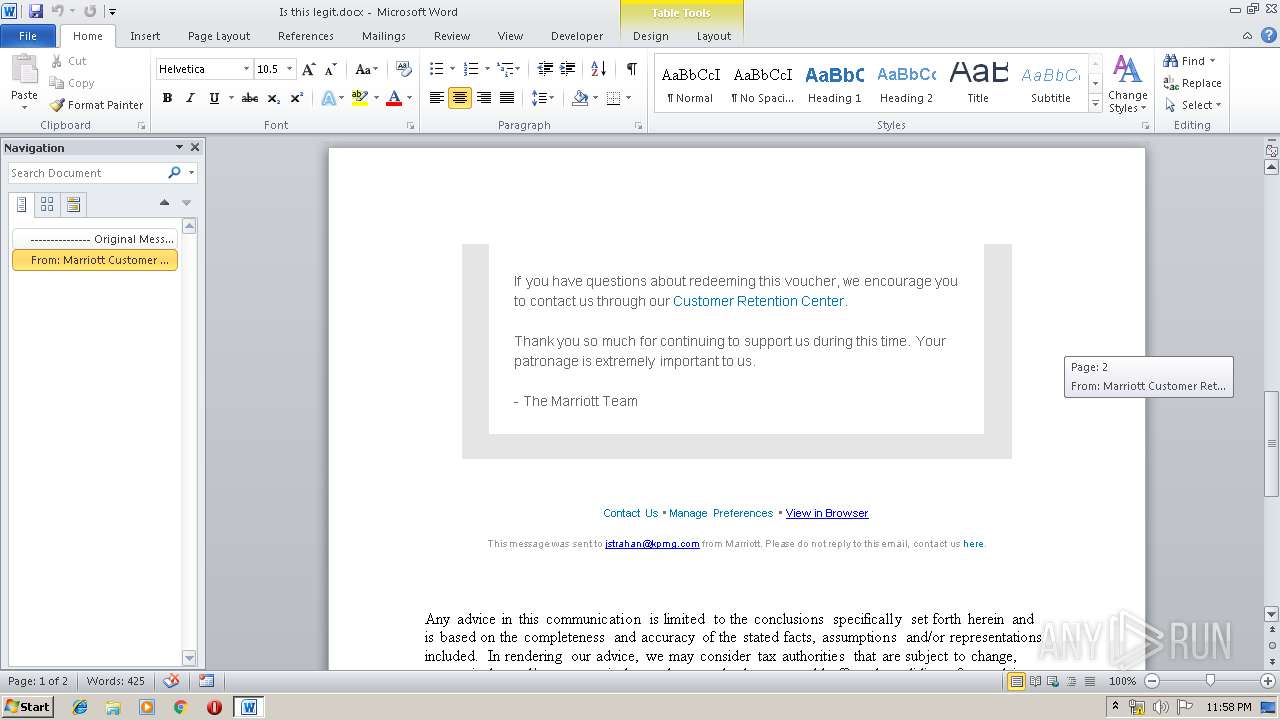Click Save icon in Quick Access toolbar

click(x=36, y=11)
